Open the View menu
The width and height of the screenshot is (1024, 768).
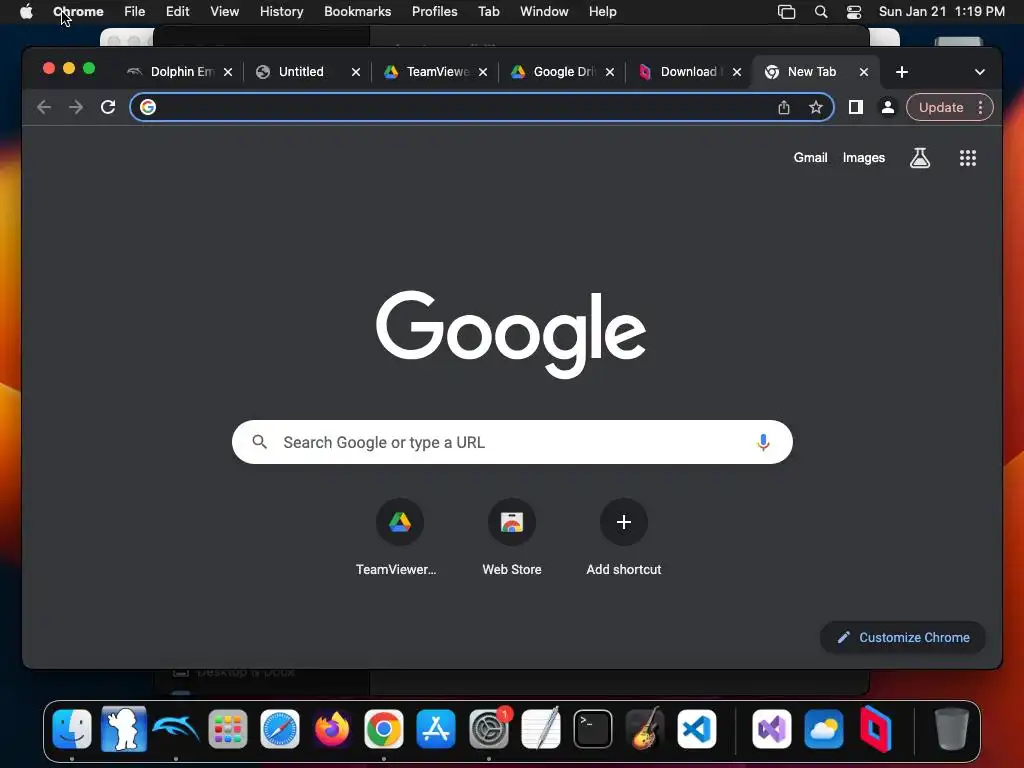(x=224, y=12)
